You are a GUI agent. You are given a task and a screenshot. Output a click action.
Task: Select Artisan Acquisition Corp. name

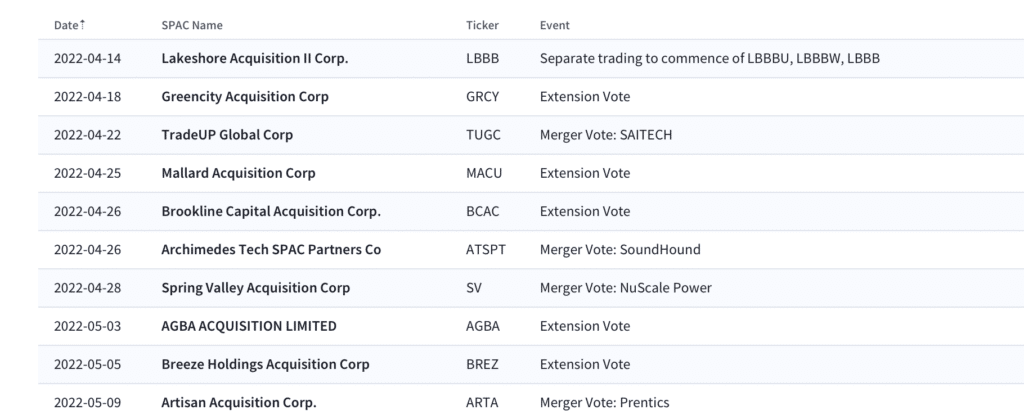point(239,403)
